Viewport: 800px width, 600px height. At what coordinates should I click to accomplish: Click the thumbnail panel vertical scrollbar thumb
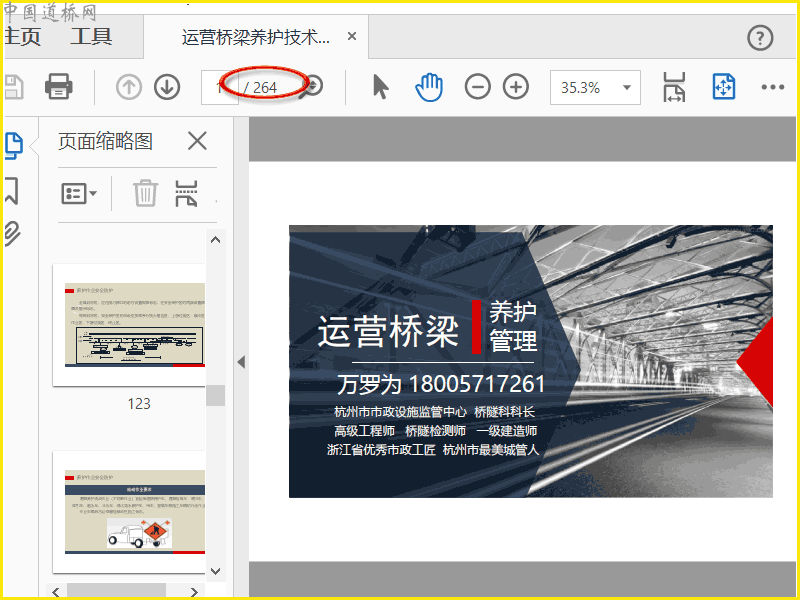coord(215,395)
